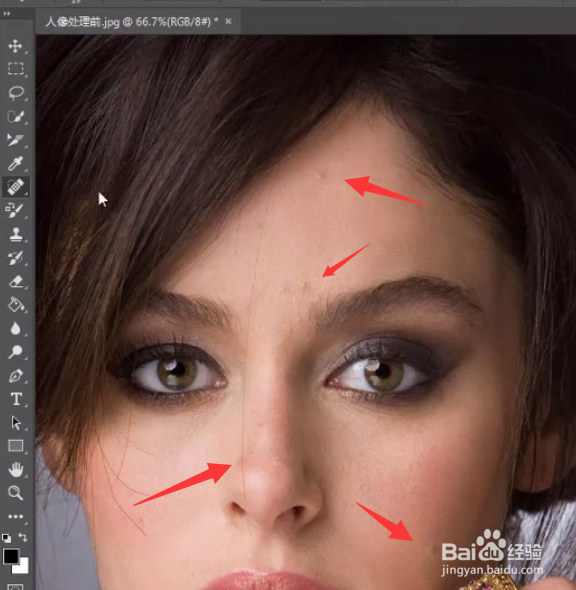This screenshot has width=576, height=590.
Task: Select the Eyedropper tool
Action: pos(15,163)
